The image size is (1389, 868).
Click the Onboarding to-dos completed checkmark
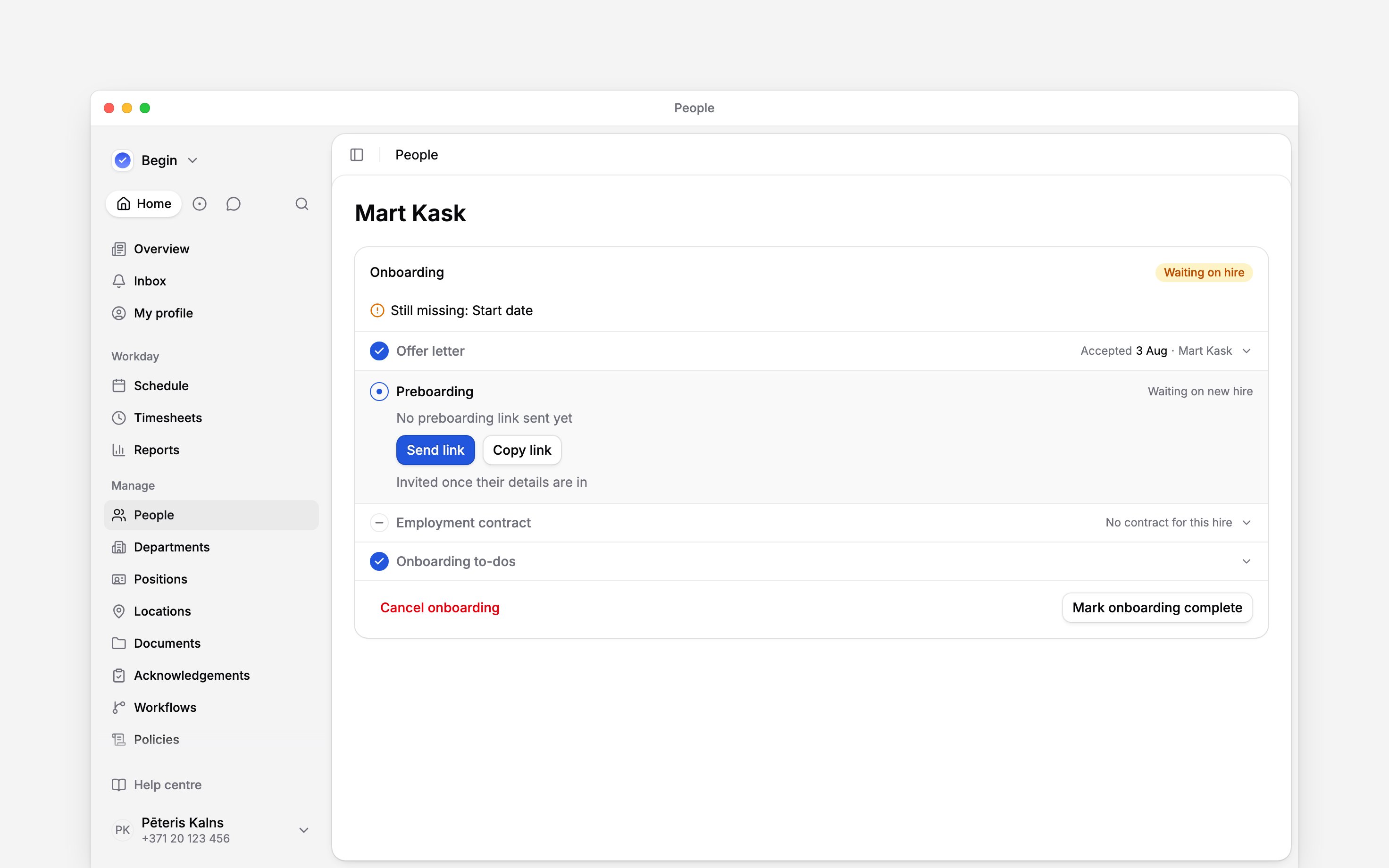[379, 561]
